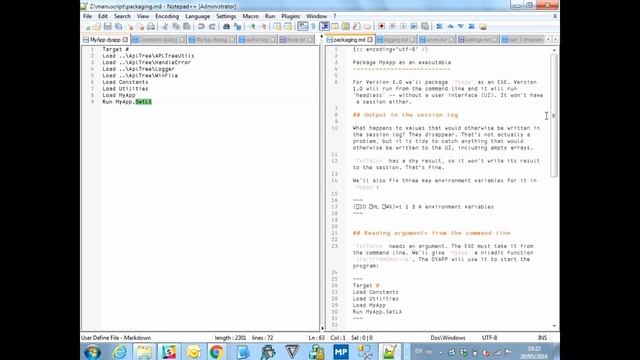Viewport: 640px width, 360px height.
Task: Open the Encoding menu
Action: click(x=167, y=16)
